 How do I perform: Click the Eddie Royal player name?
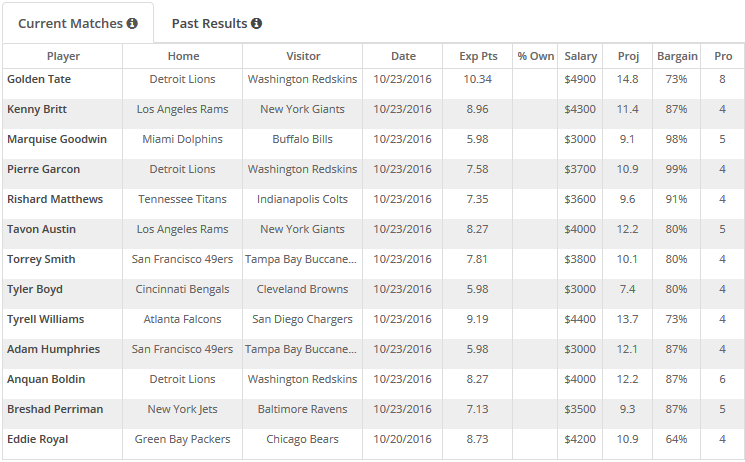[38, 439]
